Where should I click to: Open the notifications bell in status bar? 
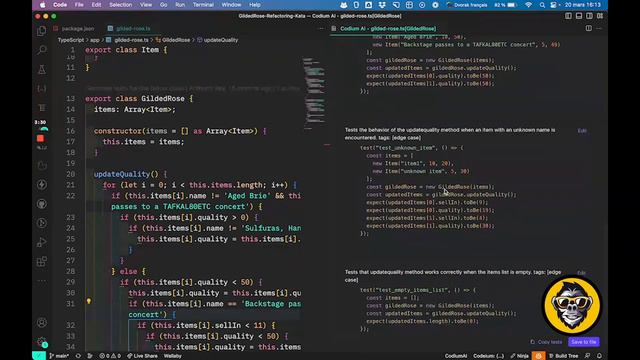(x=599, y=356)
